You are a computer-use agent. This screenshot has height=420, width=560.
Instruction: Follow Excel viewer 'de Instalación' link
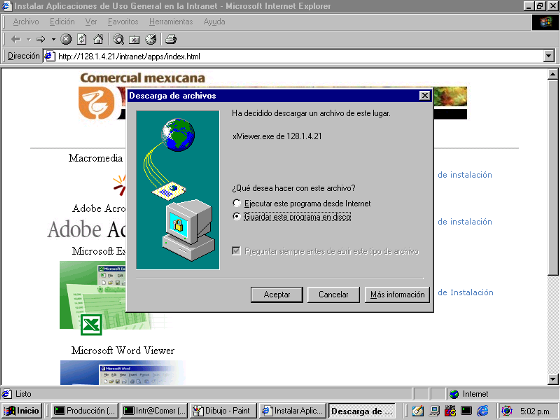(x=465, y=292)
